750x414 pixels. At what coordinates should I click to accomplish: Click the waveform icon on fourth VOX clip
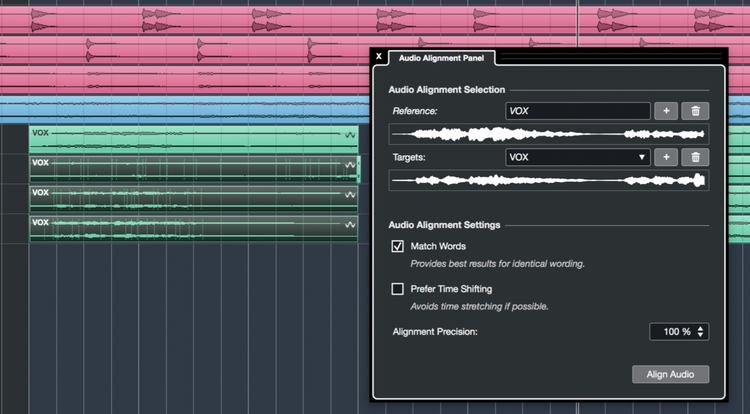tap(350, 225)
